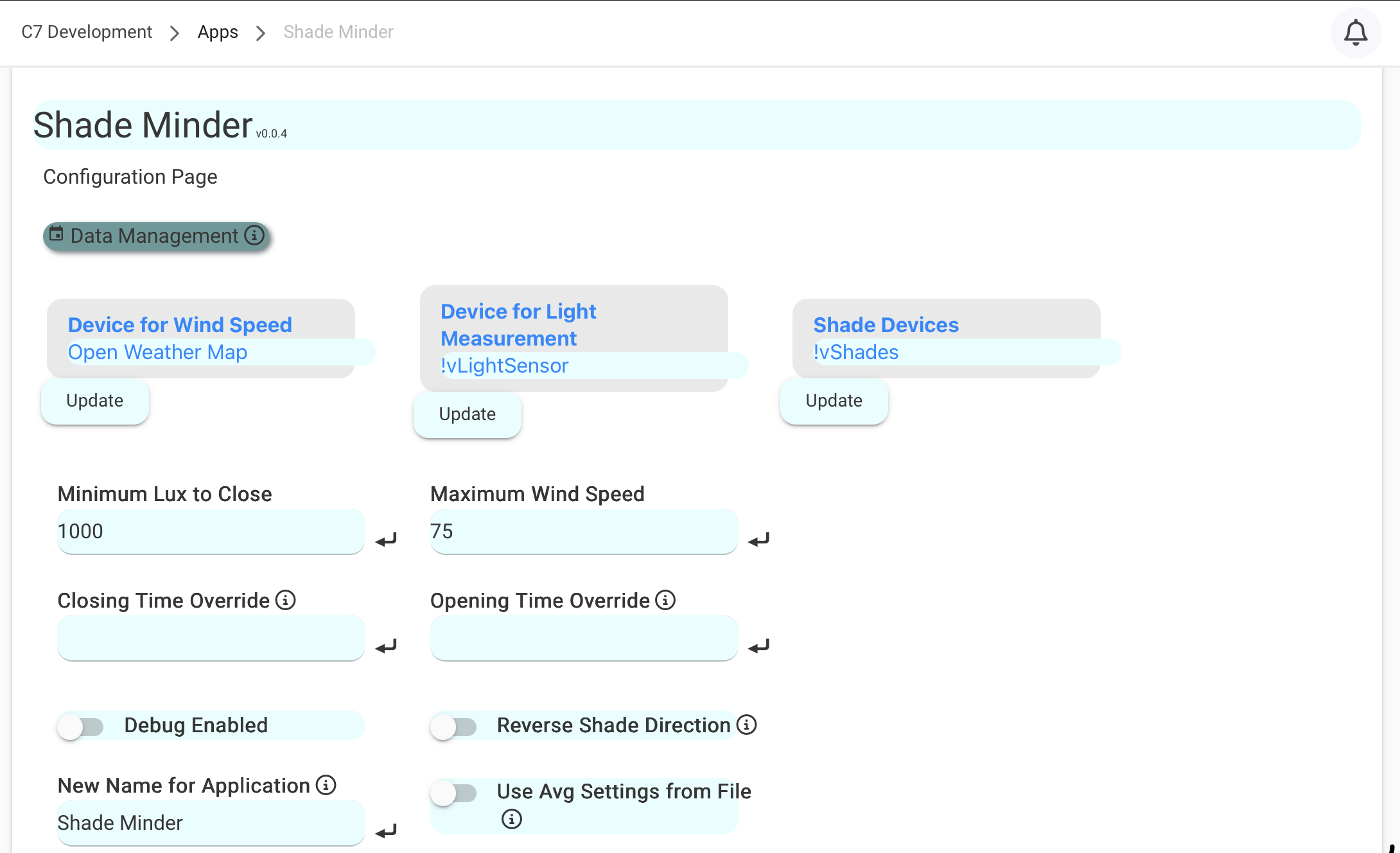Viewport: 1400px width, 853px height.
Task: Click Update under Shade Devices
Action: coord(834,401)
